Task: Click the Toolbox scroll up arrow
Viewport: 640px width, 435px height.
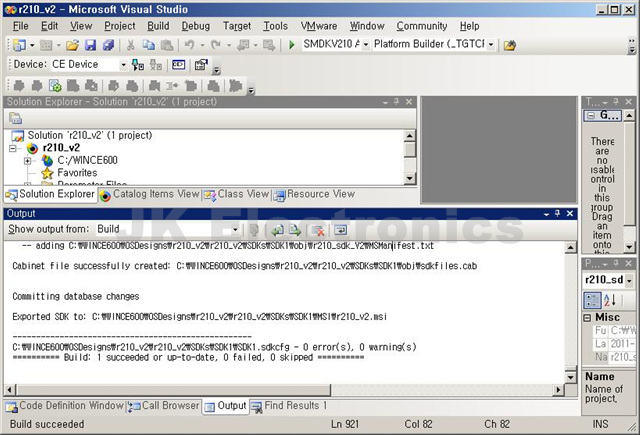Action: coord(629,116)
